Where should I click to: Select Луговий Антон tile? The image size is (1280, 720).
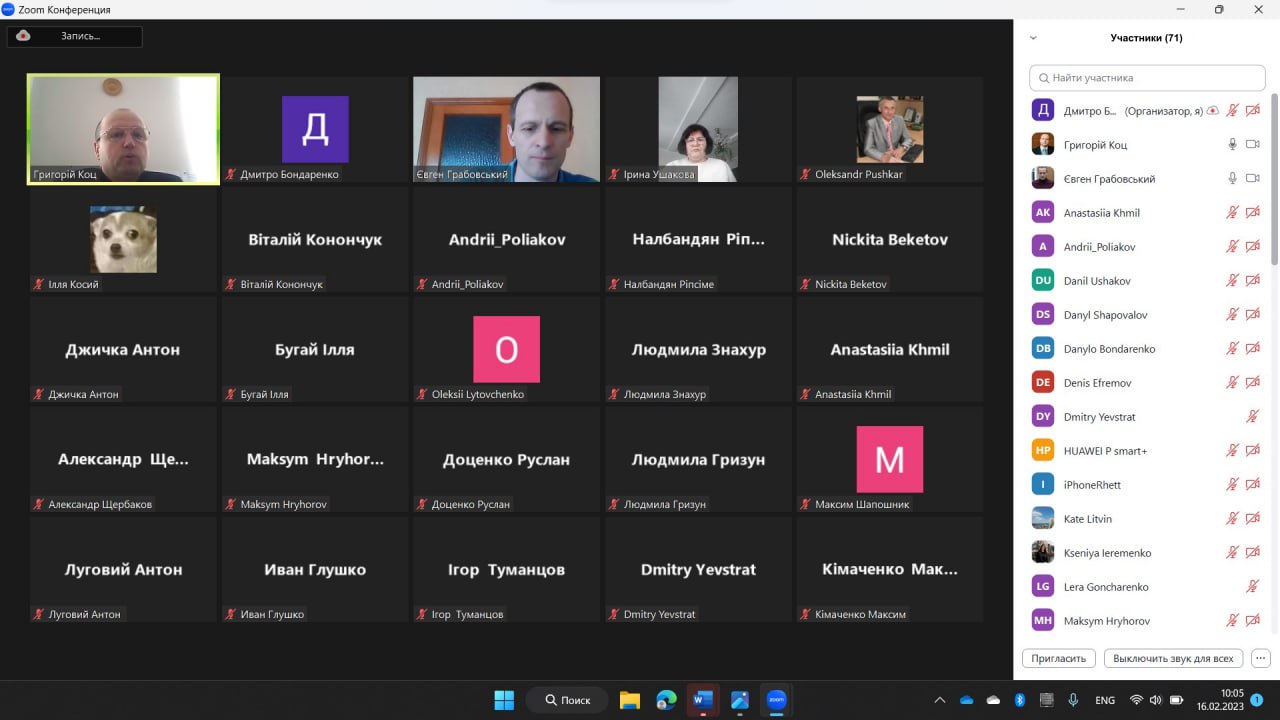(x=123, y=570)
